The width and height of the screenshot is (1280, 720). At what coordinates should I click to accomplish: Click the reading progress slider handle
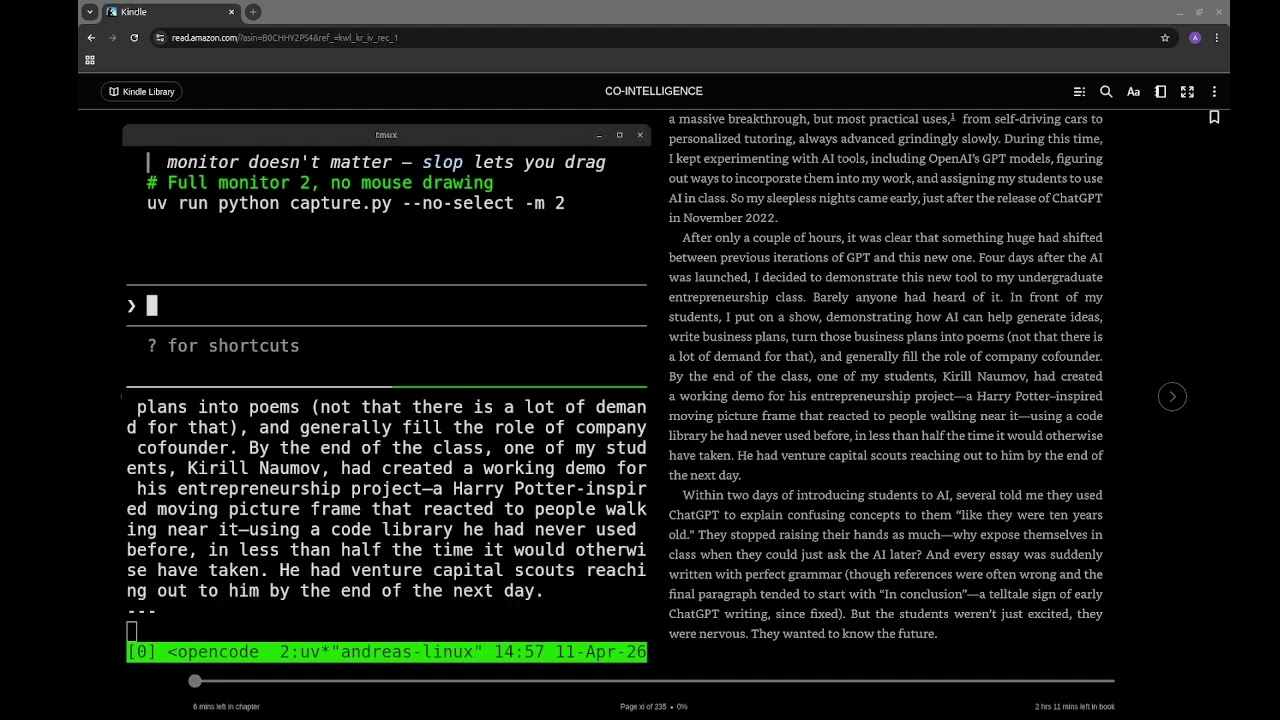click(195, 681)
